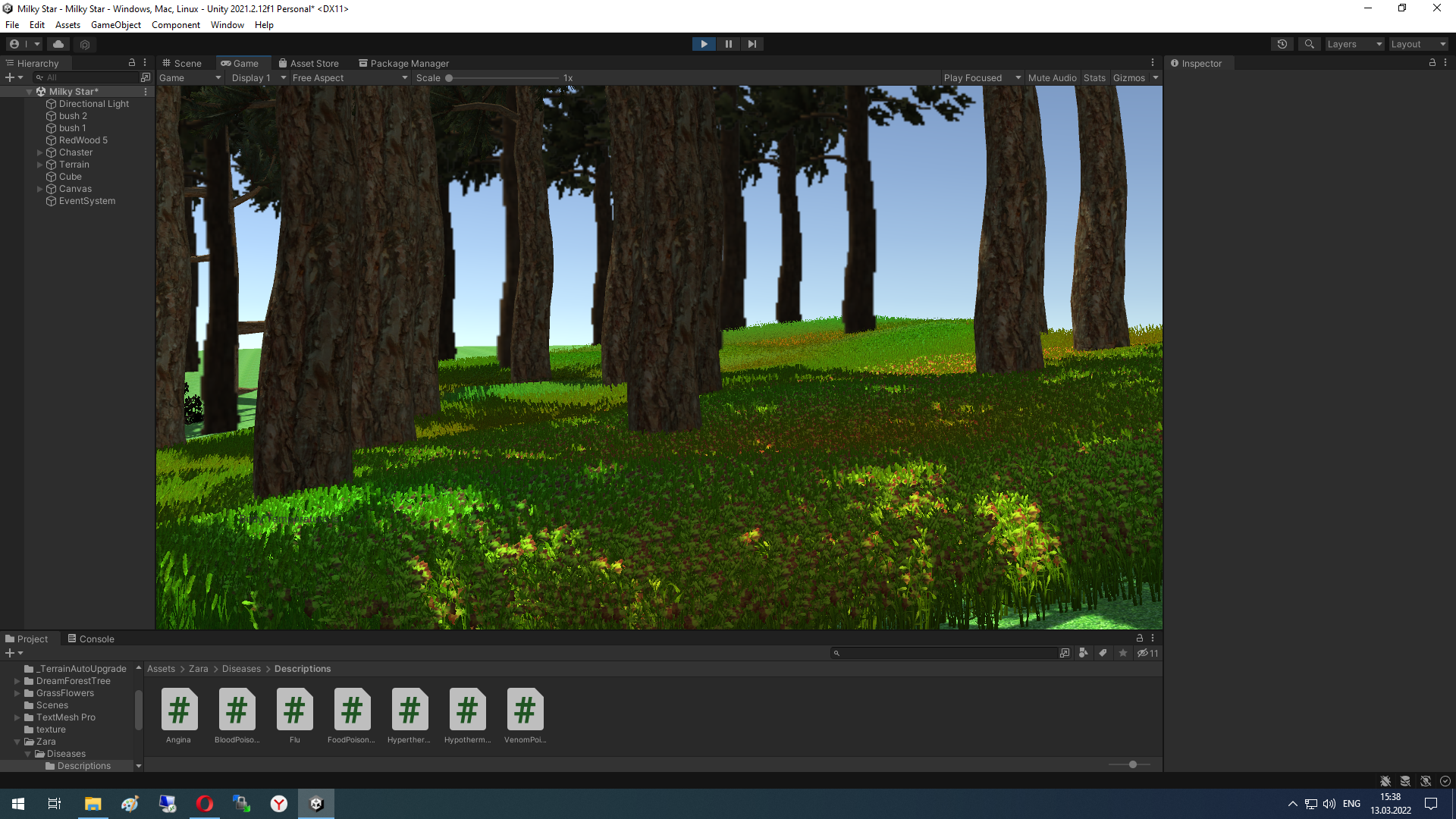Open the Play Focused dropdown
Image resolution: width=1456 pixels, height=819 pixels.
(x=982, y=78)
